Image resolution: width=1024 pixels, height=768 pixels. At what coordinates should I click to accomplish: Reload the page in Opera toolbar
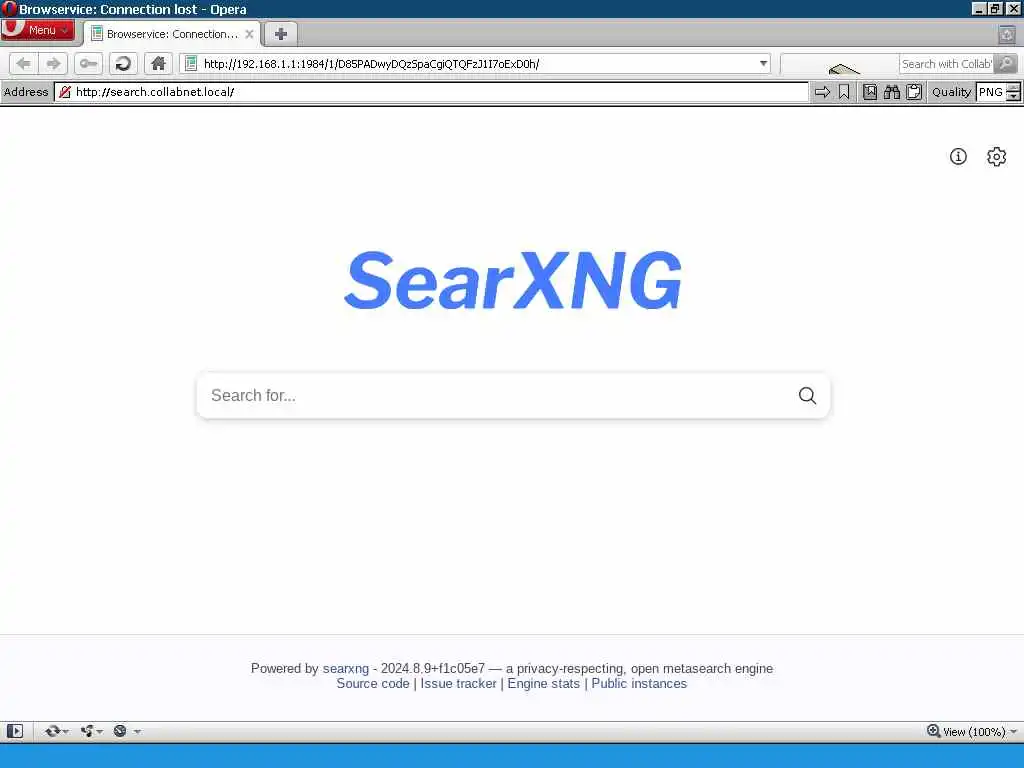click(123, 63)
